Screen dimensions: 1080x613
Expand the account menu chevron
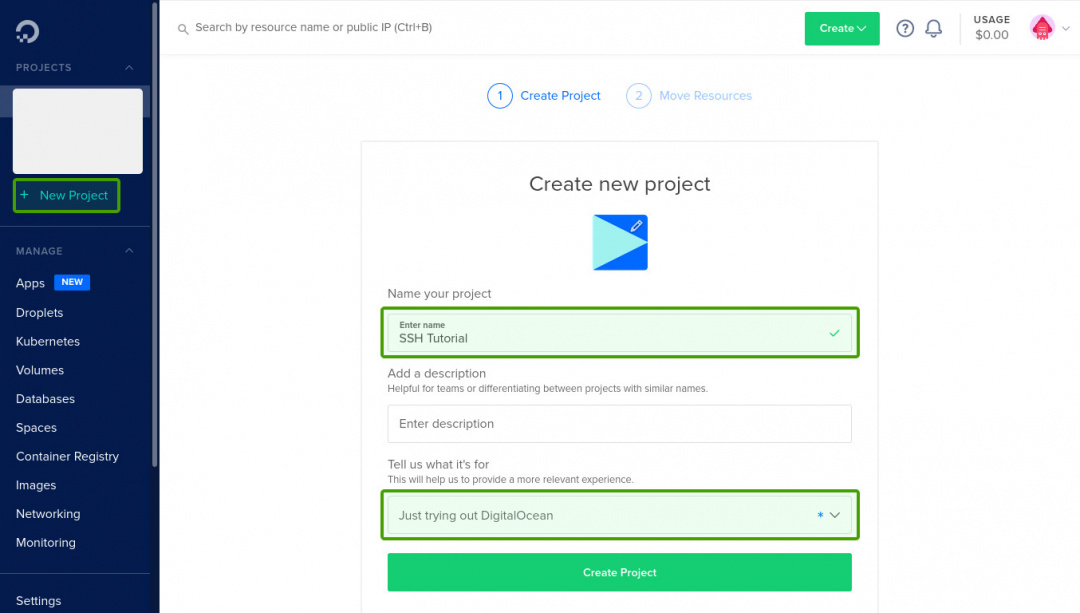[1066, 29]
